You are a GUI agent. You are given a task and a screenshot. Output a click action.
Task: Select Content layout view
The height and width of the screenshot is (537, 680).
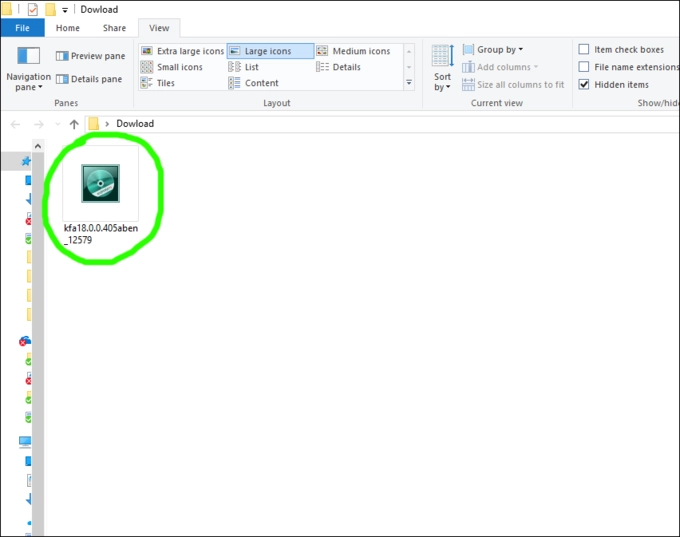tap(253, 83)
